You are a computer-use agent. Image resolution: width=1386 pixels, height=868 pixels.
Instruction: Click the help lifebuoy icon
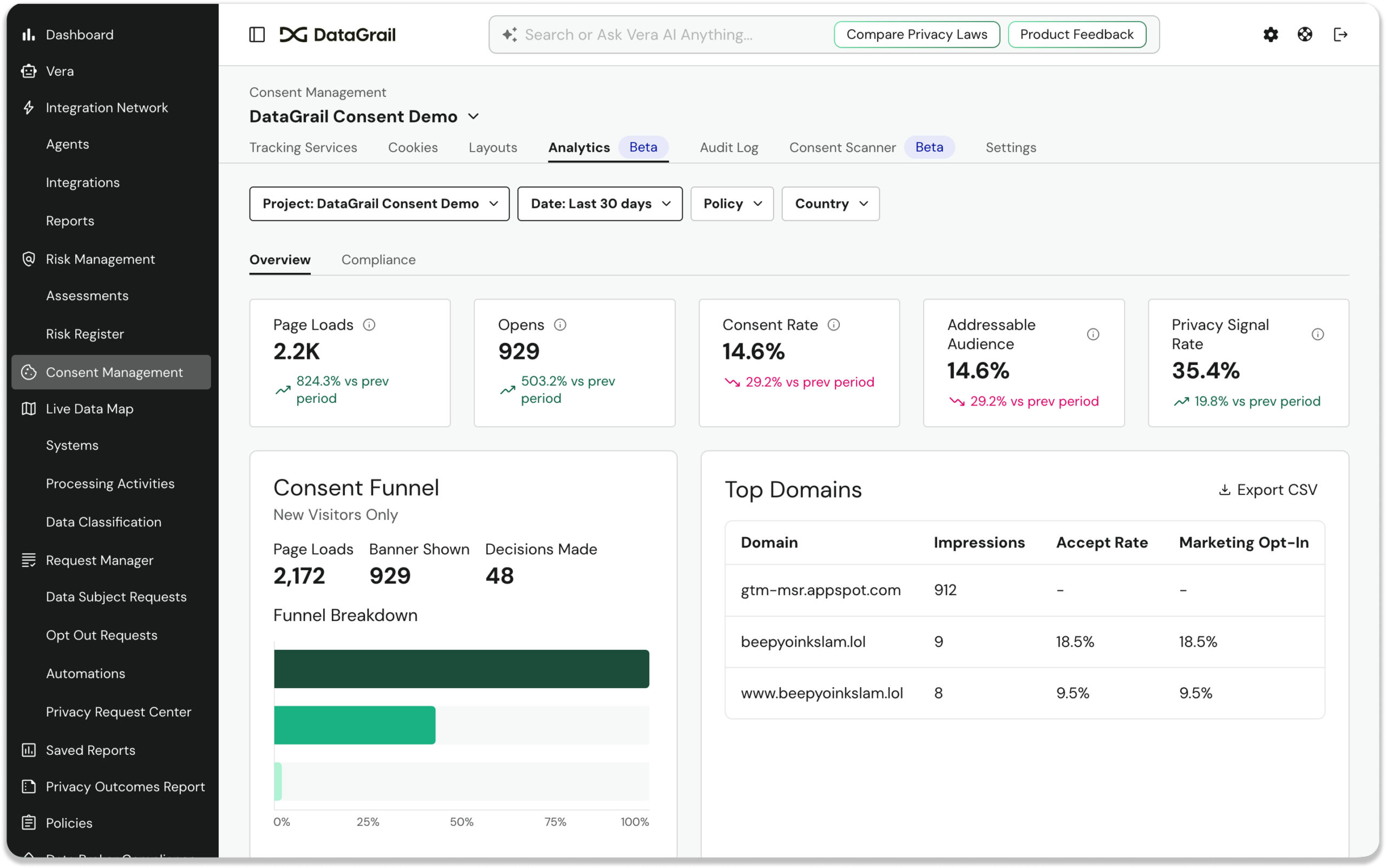click(x=1304, y=35)
